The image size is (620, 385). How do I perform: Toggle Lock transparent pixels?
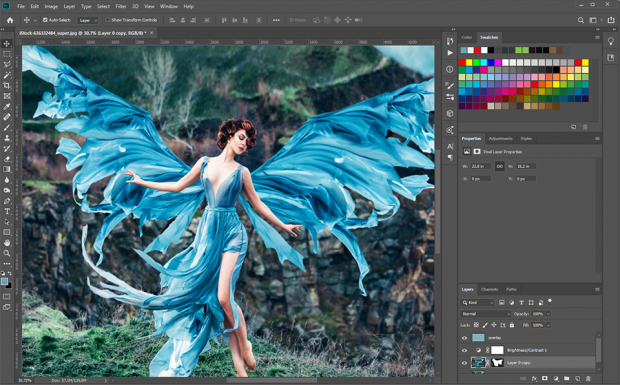(476, 325)
